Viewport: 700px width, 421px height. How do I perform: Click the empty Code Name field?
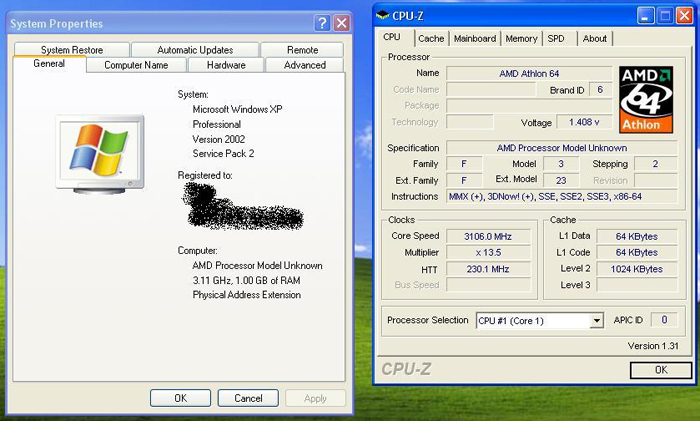pos(491,90)
